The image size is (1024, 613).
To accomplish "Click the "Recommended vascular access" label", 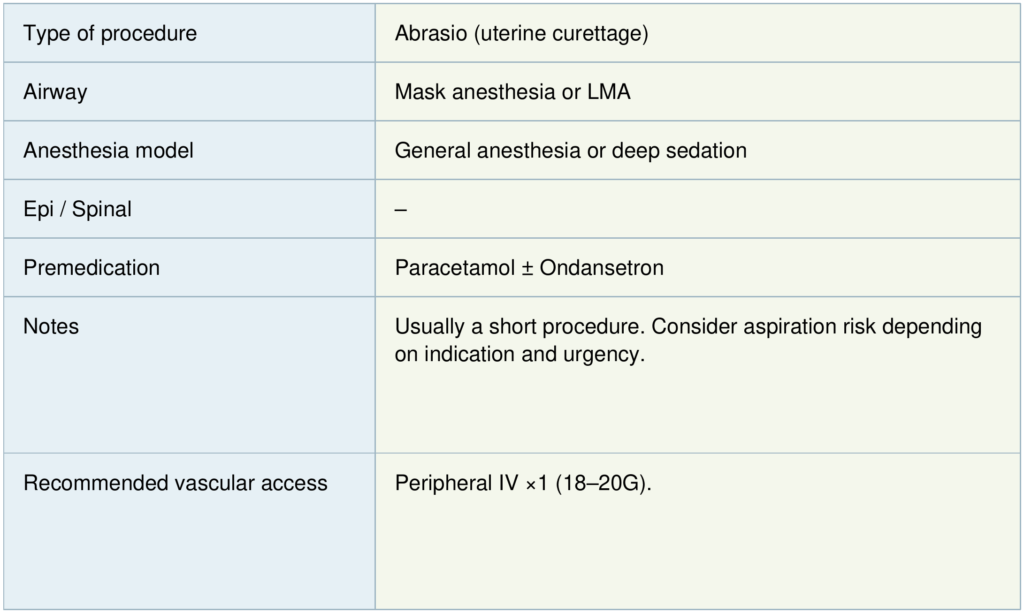I will (175, 484).
